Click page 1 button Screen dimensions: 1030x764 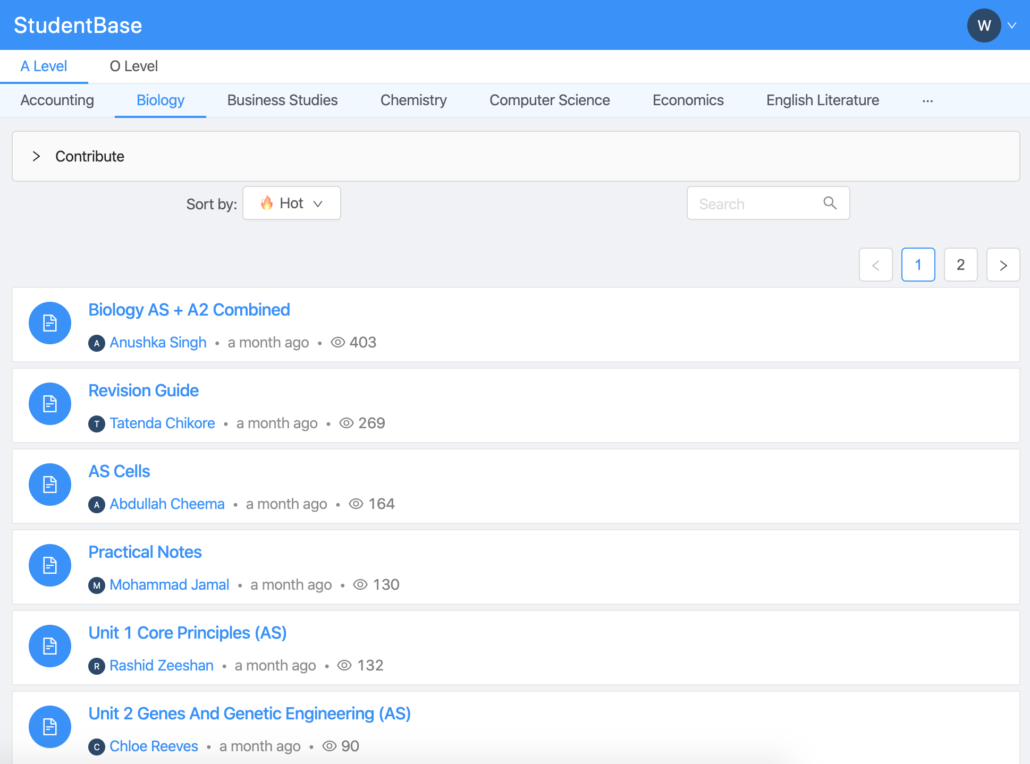tap(918, 265)
